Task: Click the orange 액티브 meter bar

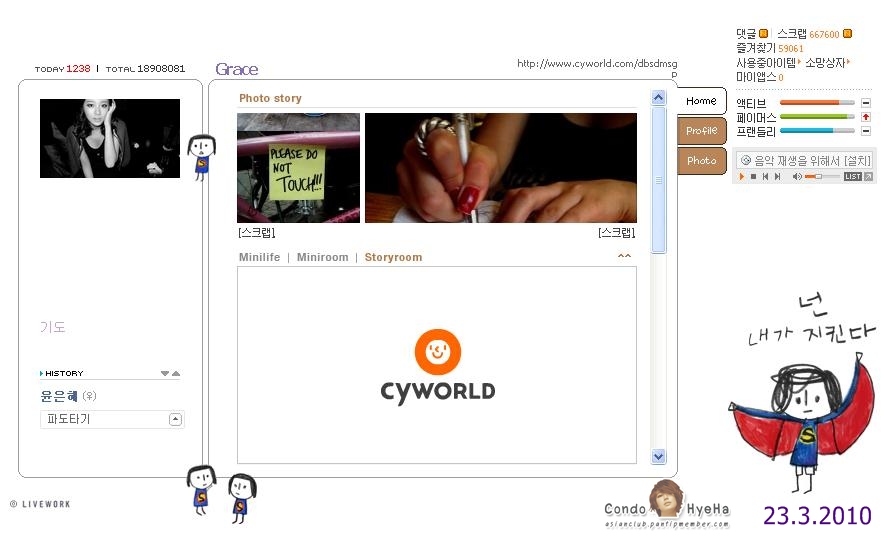Action: [x=817, y=103]
